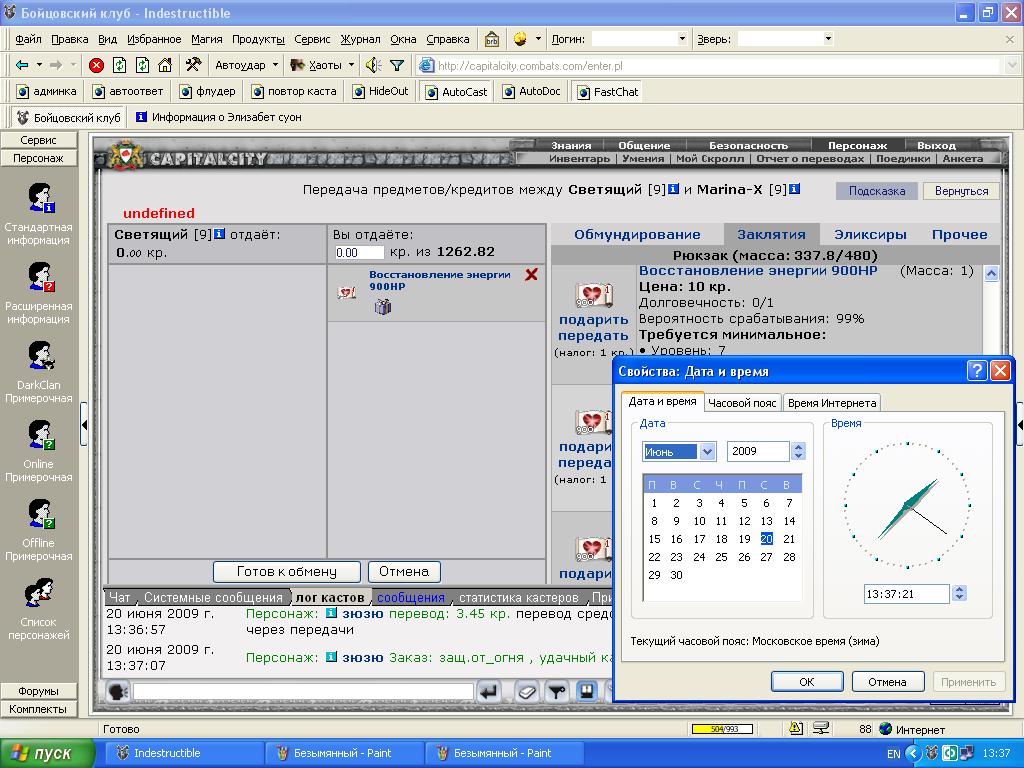Click the FastChat toolbar button

coord(607,92)
